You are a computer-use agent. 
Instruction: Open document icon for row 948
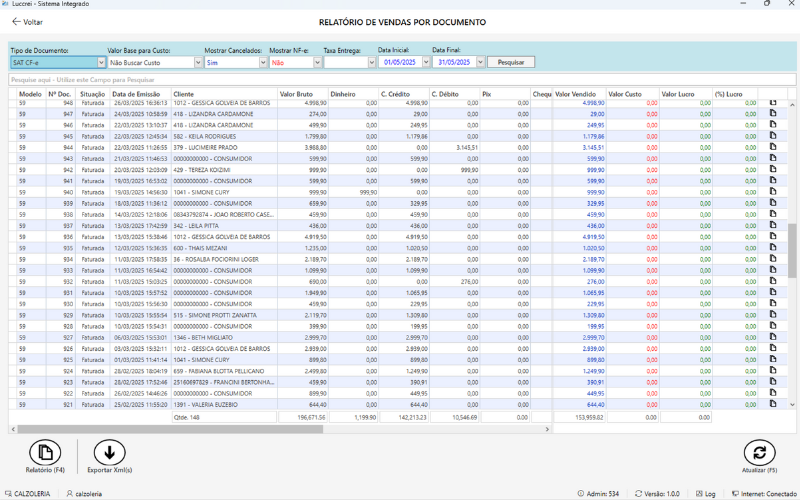tap(773, 103)
